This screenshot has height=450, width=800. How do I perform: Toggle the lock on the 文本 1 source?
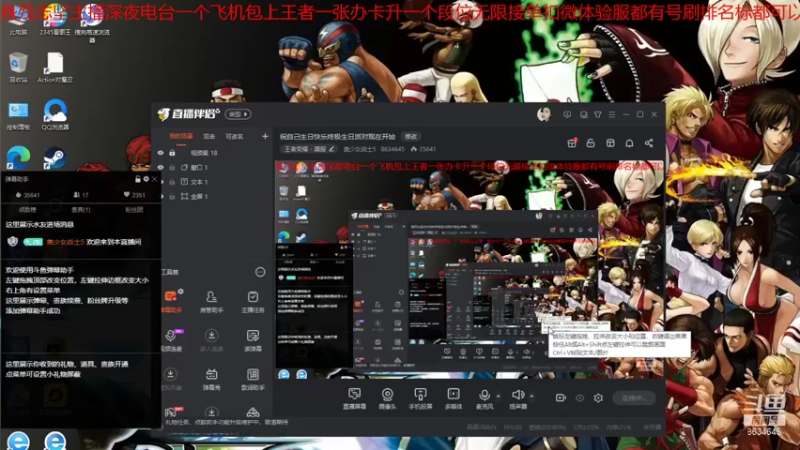pyautogui.click(x=172, y=182)
